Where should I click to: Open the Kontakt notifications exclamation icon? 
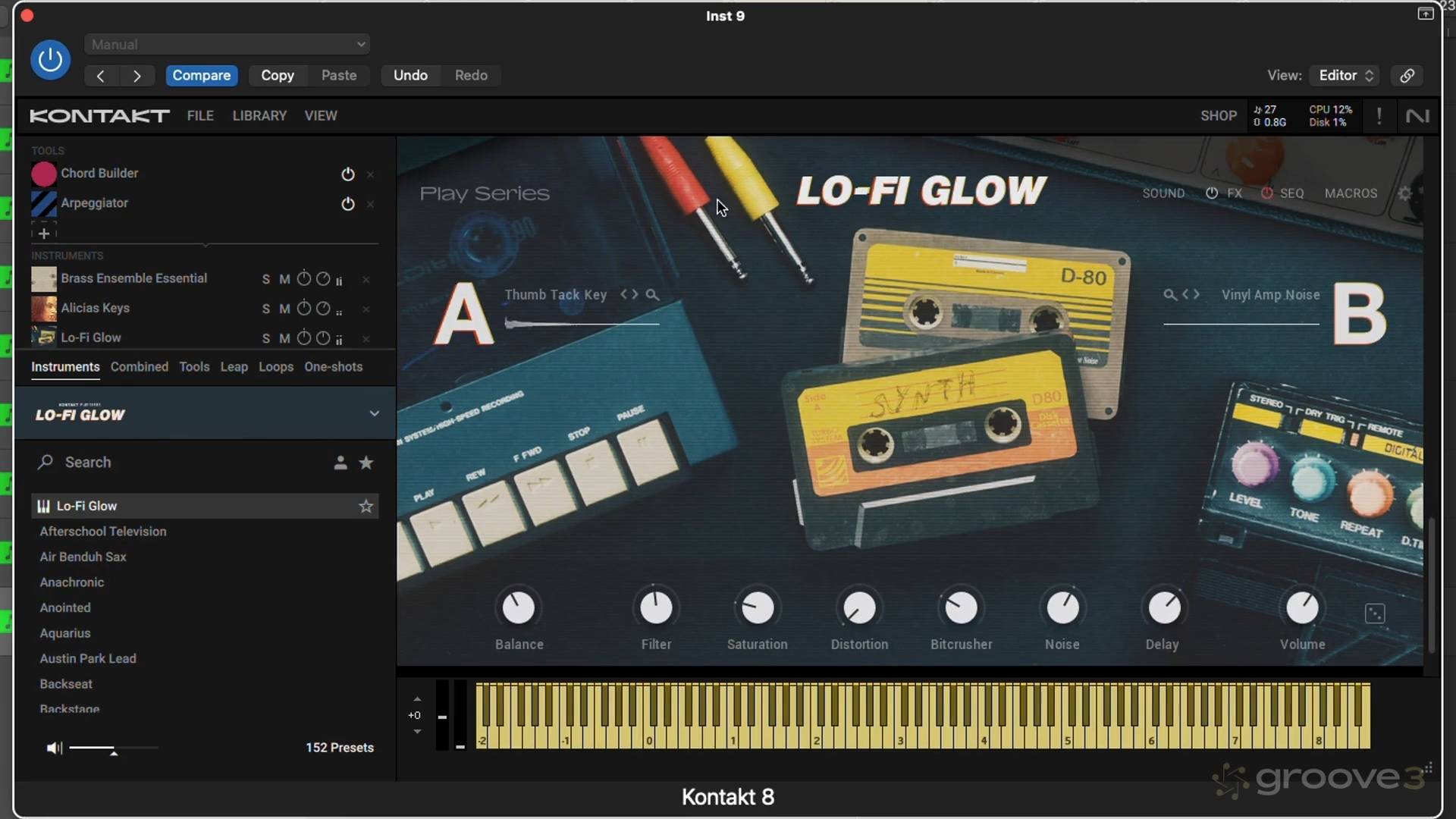[1379, 116]
